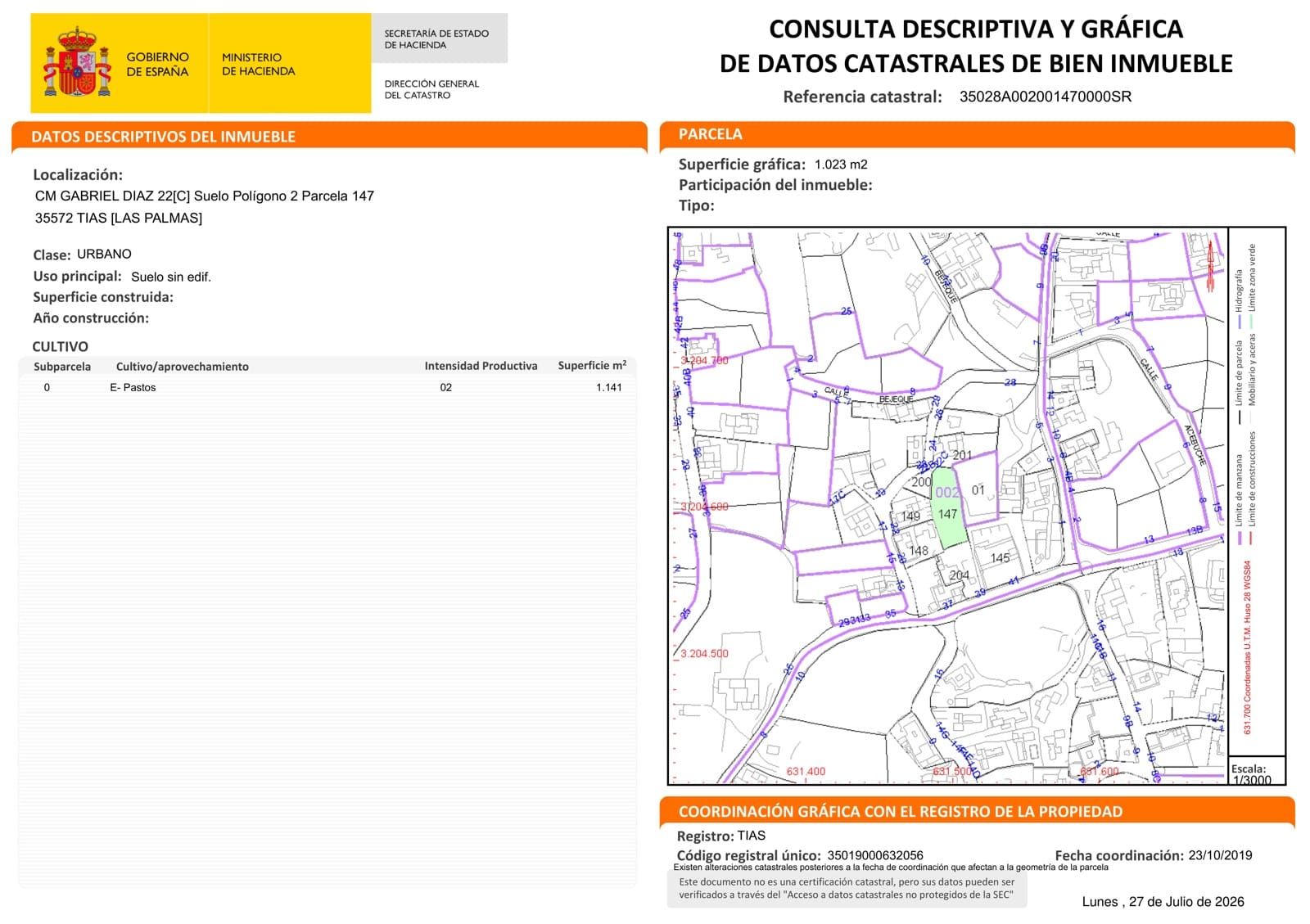Click the "Superficie construida:" label
Image resolution: width=1310 pixels, height=924 pixels.
coord(103,297)
